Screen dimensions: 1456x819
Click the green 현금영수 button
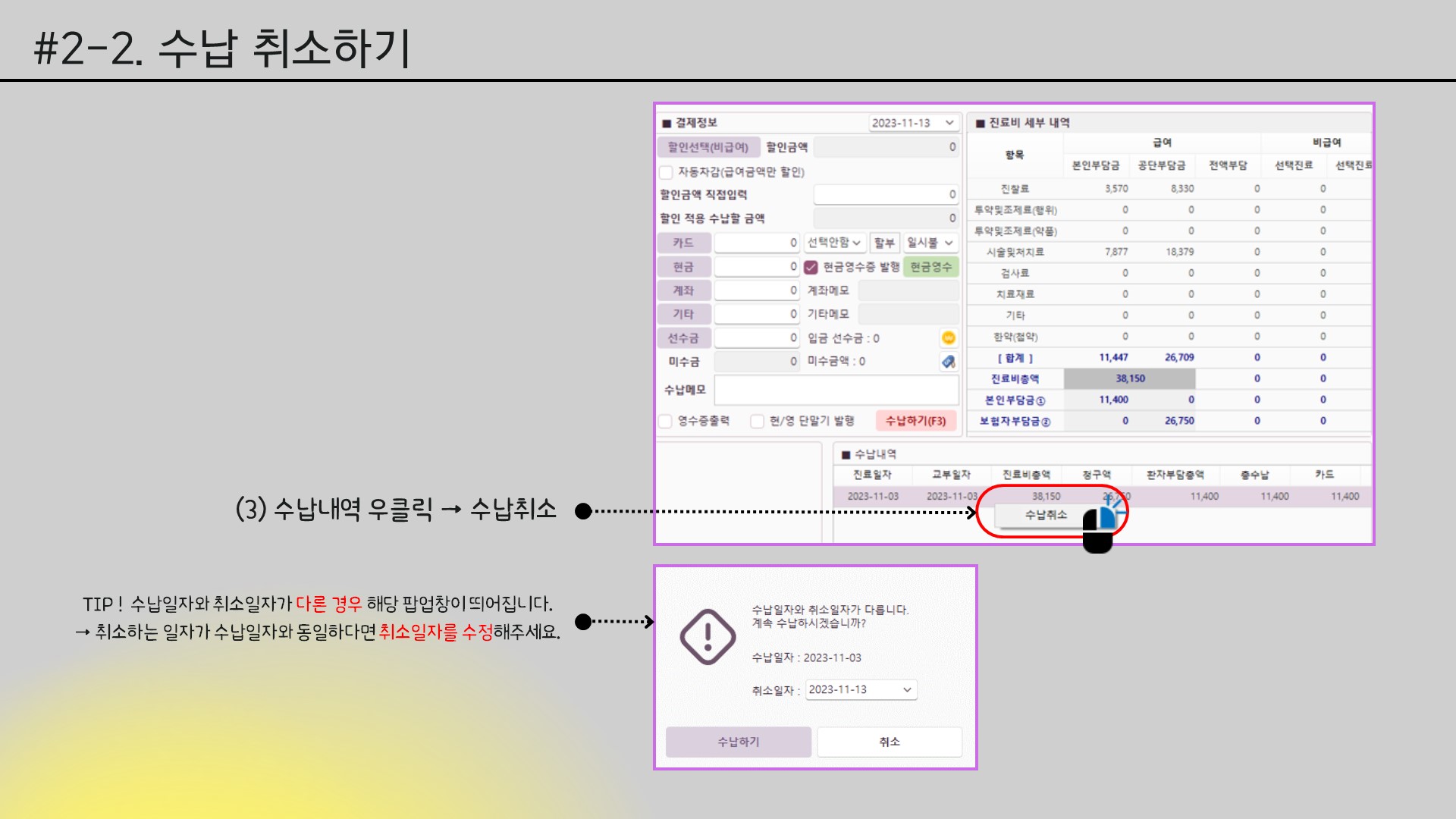[930, 267]
